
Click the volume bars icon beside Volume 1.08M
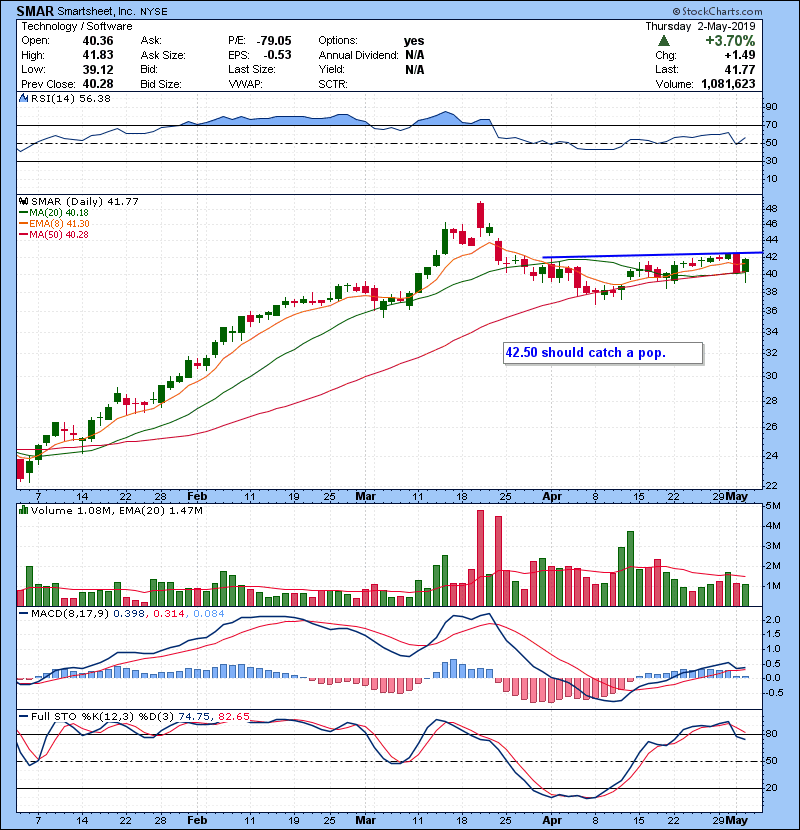point(23,510)
